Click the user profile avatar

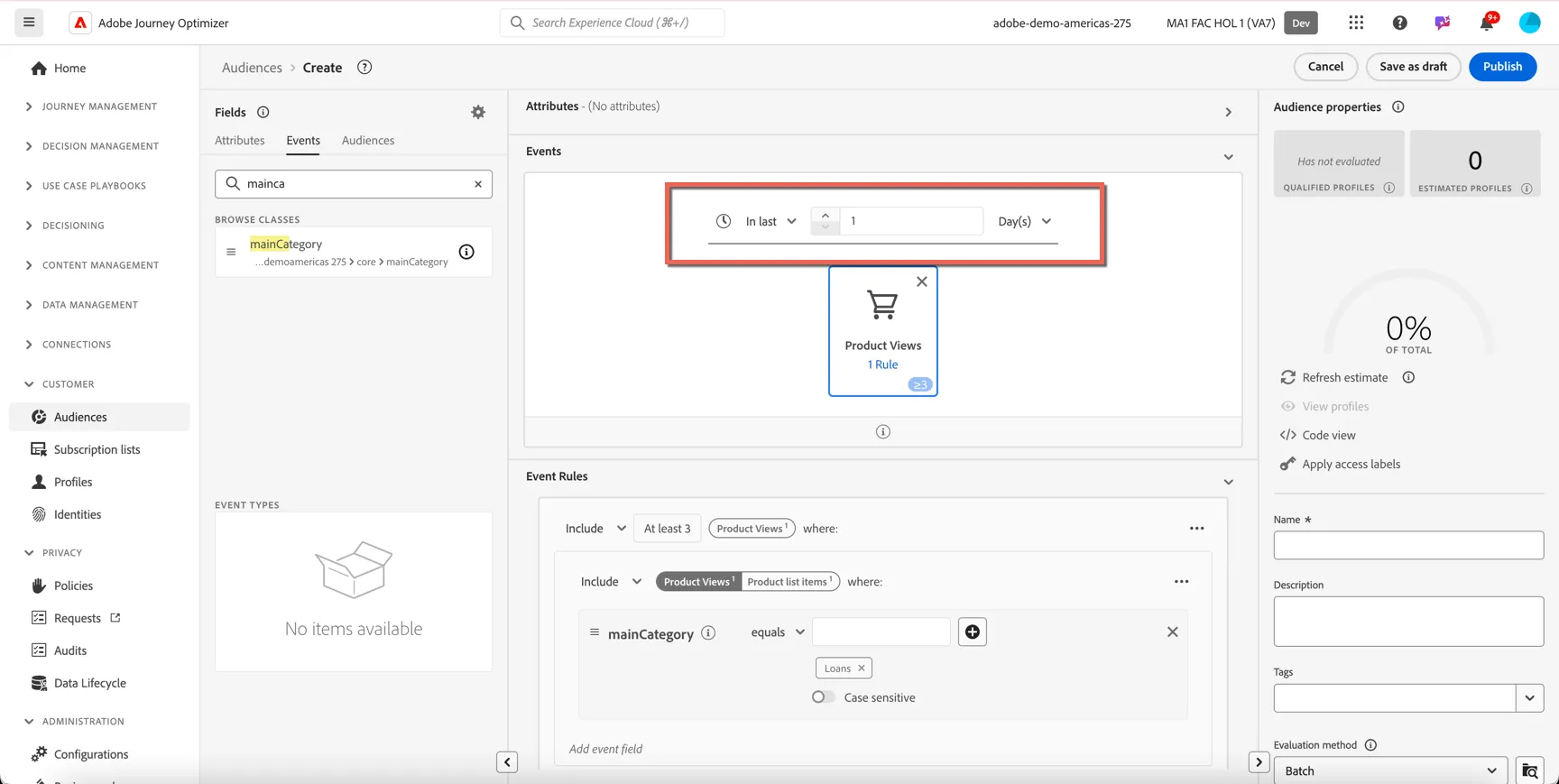click(x=1529, y=23)
